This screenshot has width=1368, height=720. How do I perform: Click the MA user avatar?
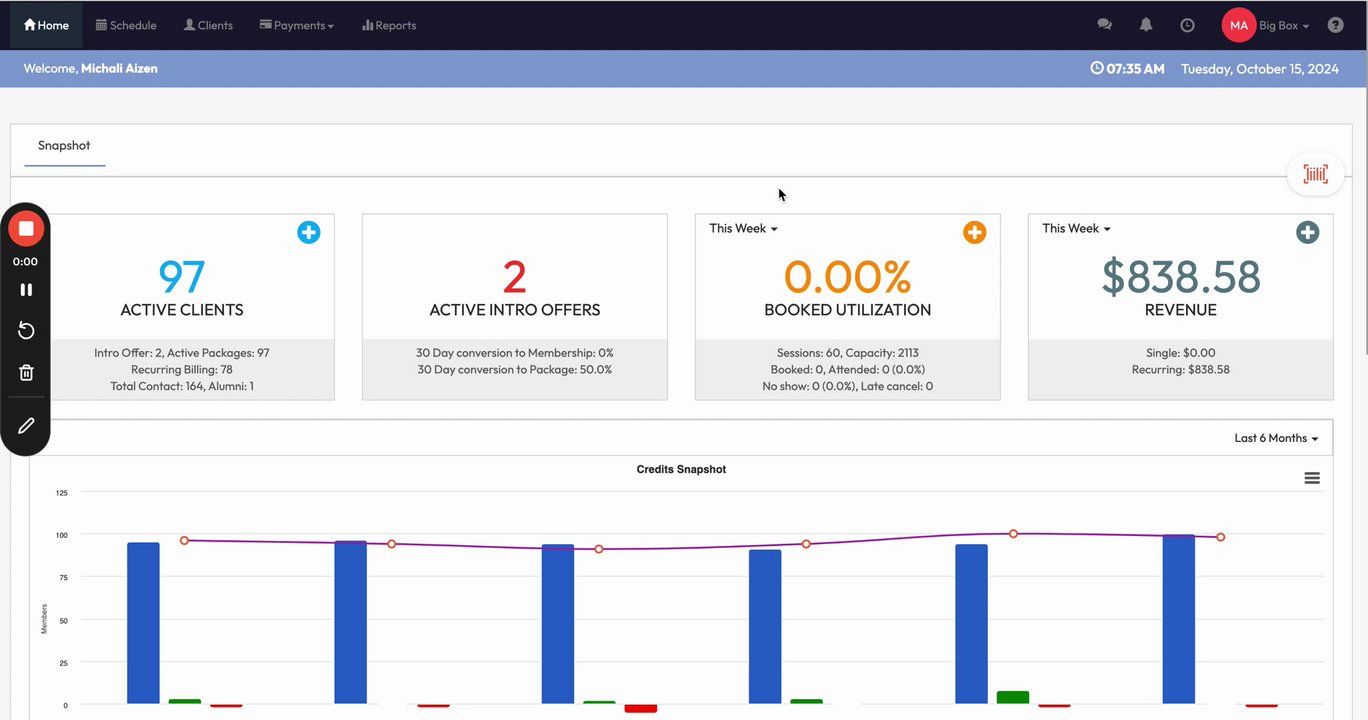pos(1239,25)
